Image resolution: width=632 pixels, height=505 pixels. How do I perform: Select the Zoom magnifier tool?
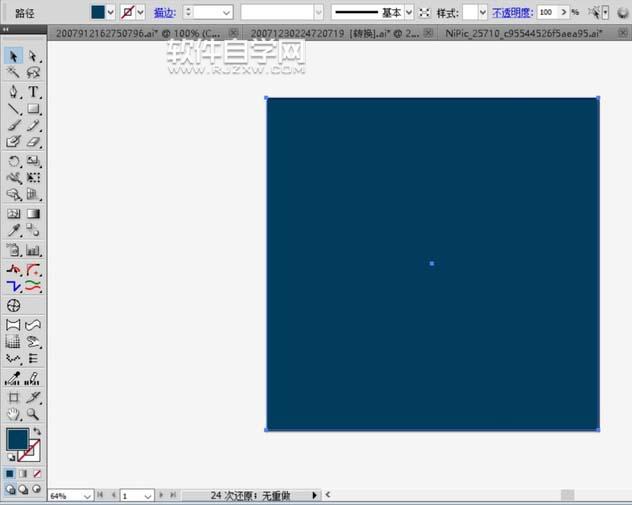33,414
